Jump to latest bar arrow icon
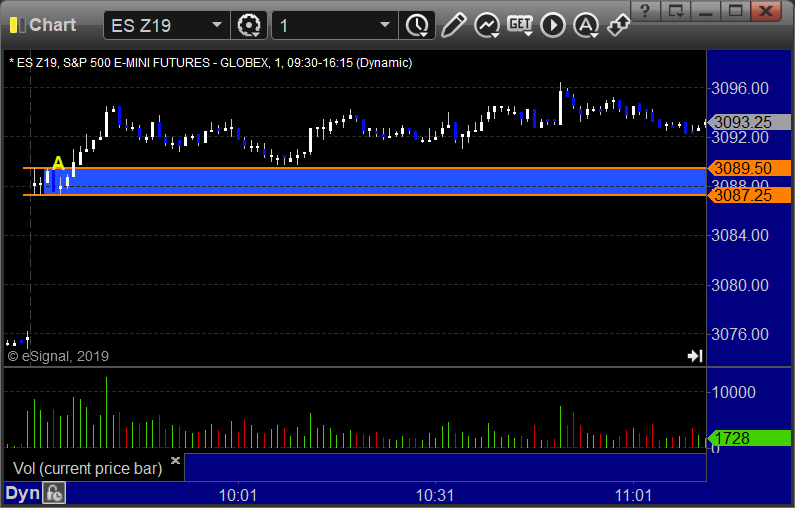 click(695, 356)
